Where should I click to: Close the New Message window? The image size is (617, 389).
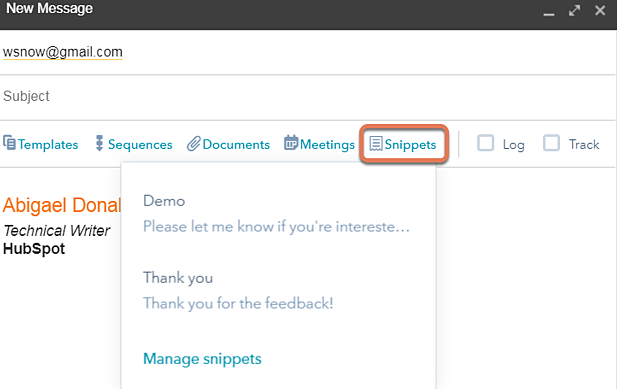pyautogui.click(x=600, y=11)
